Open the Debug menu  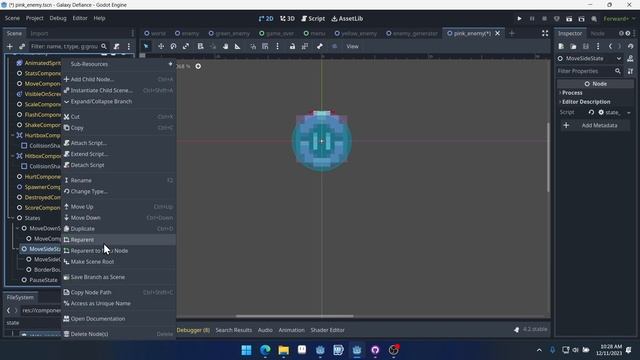pos(58,18)
